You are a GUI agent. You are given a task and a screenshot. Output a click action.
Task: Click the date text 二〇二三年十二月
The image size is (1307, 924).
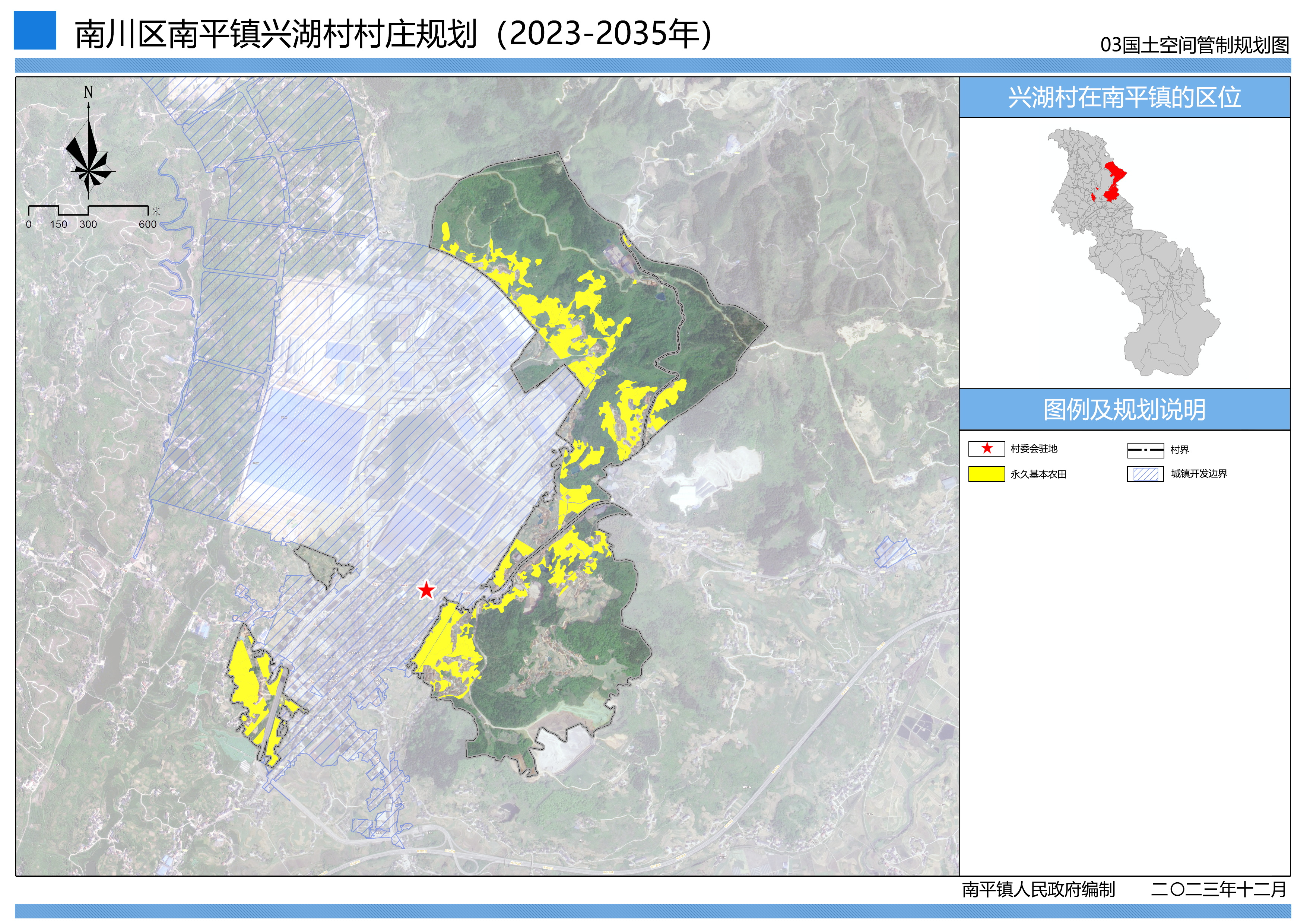(1219, 889)
